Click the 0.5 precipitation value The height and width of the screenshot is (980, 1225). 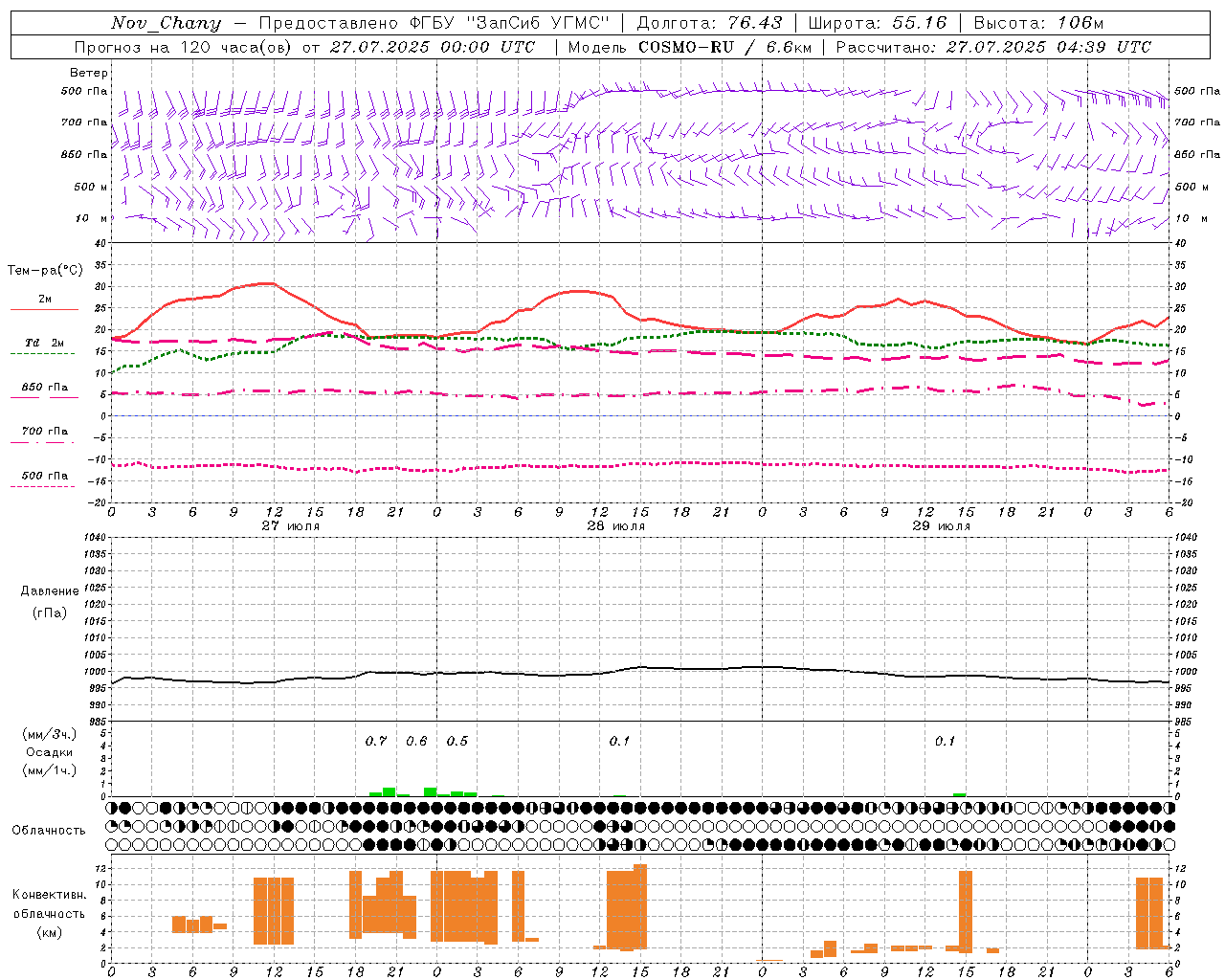[457, 741]
